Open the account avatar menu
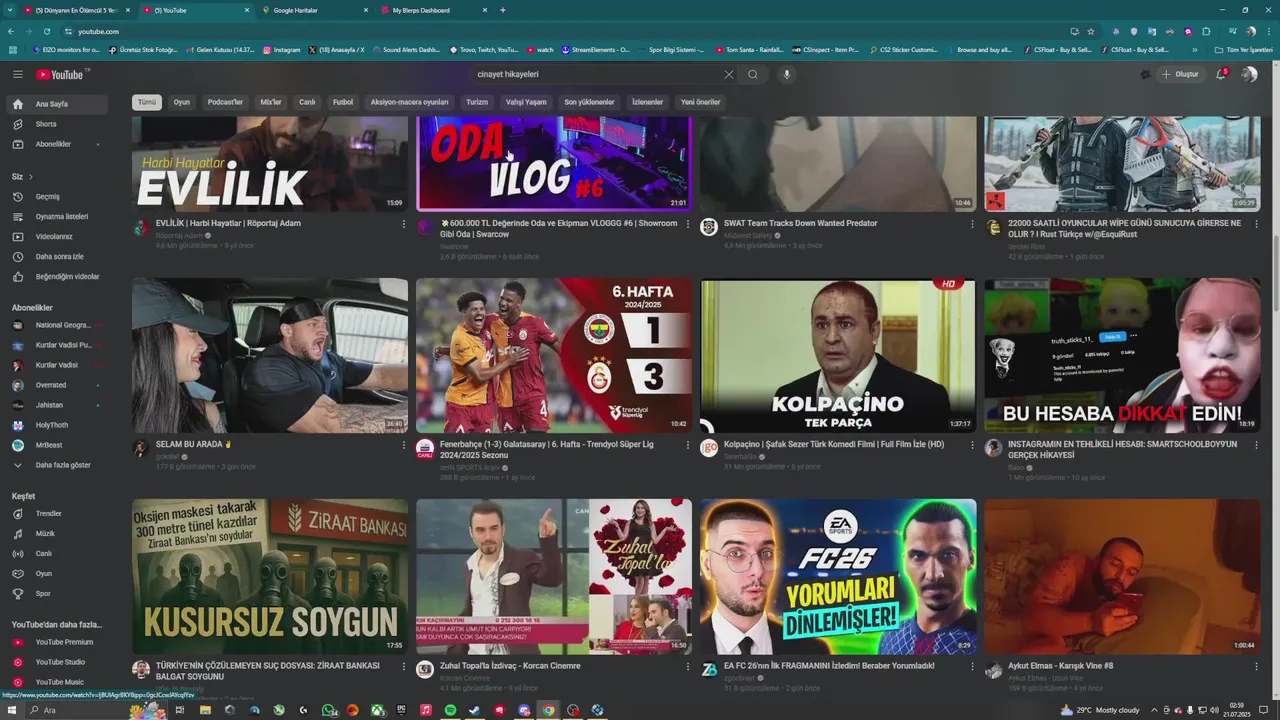The image size is (1280, 720). (1249, 74)
